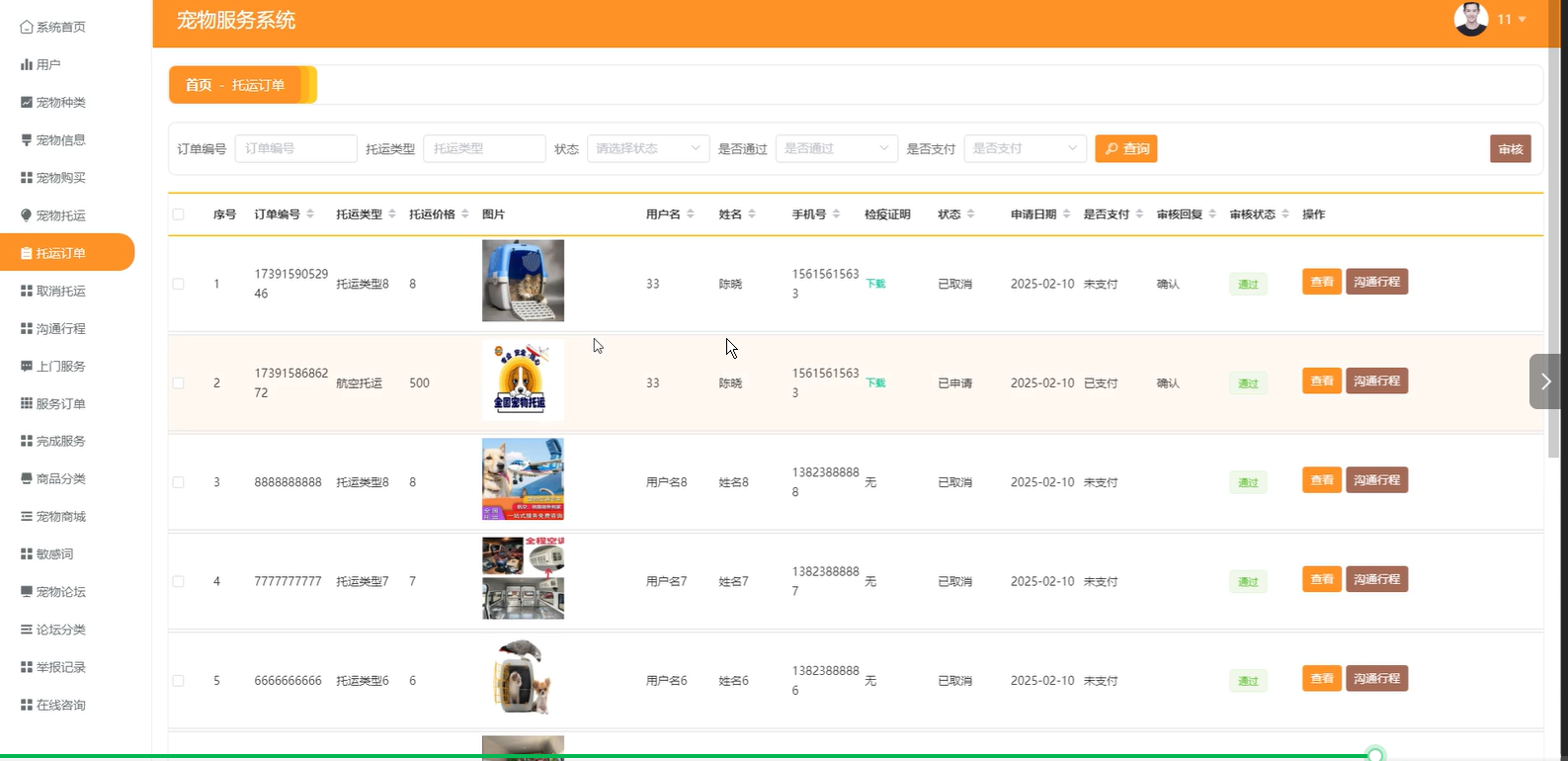The image size is (1568, 761).
Task: Click 已申请 status in row 2
Action: (x=954, y=383)
